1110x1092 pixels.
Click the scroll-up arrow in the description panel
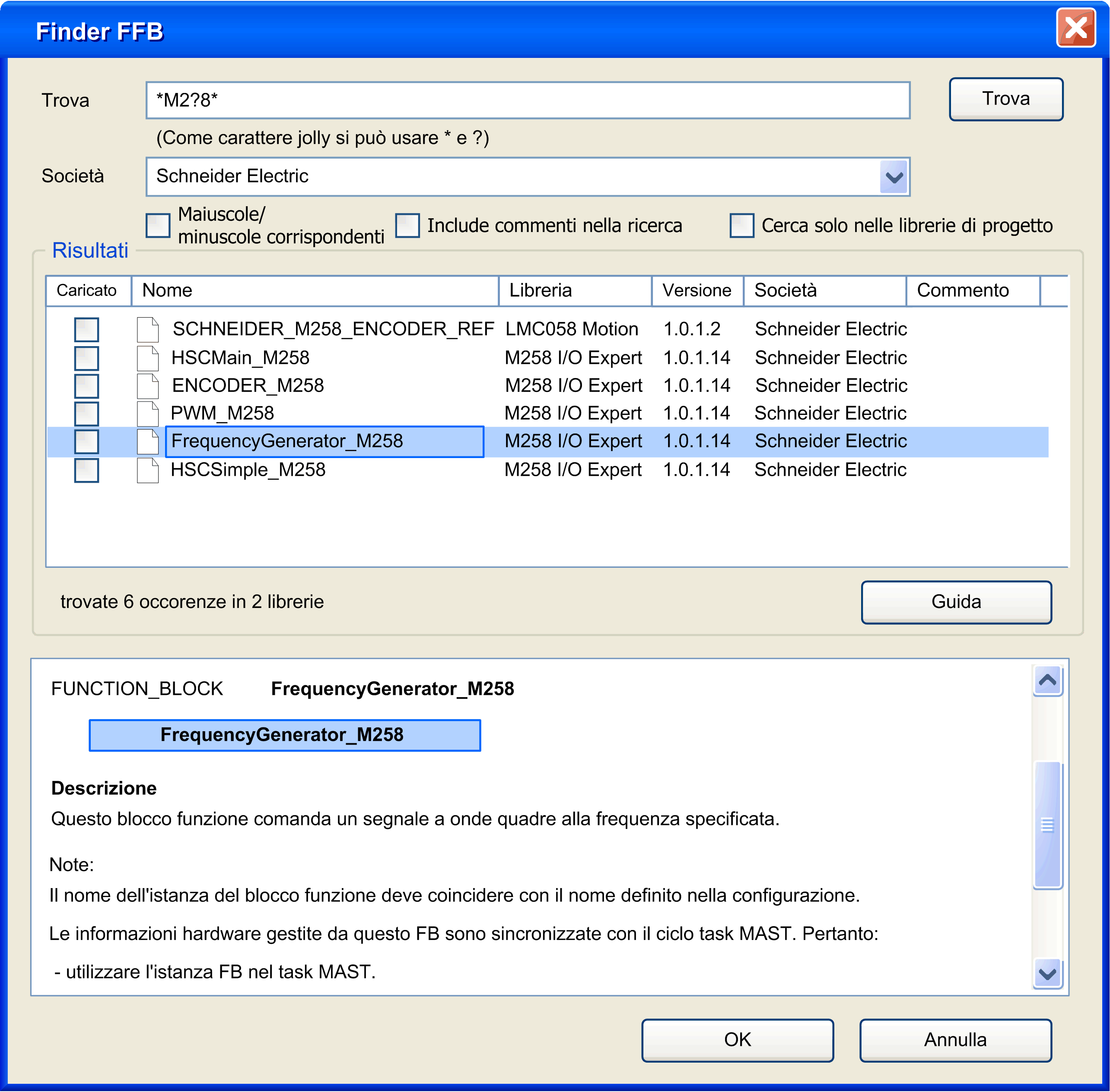click(1047, 680)
